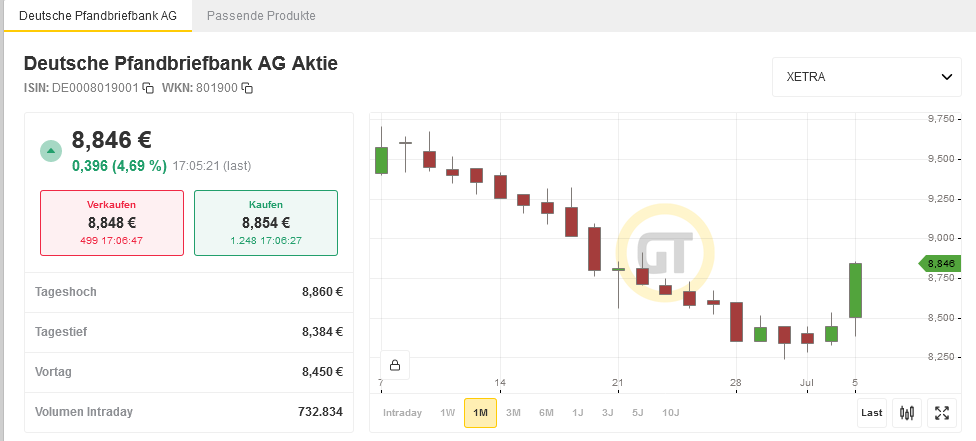Set the chart range to 10J
The height and width of the screenshot is (441, 976).
670,412
